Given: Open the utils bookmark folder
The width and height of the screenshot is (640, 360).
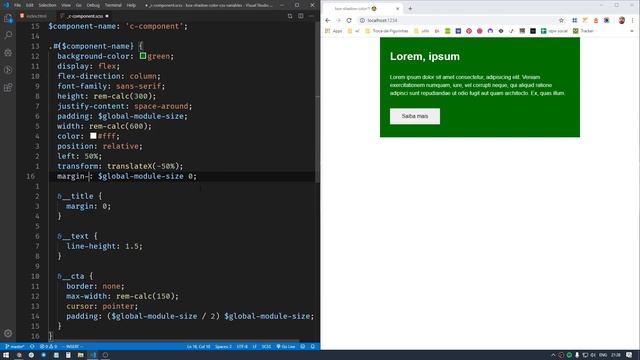Looking at the screenshot, I should [x=422, y=31].
